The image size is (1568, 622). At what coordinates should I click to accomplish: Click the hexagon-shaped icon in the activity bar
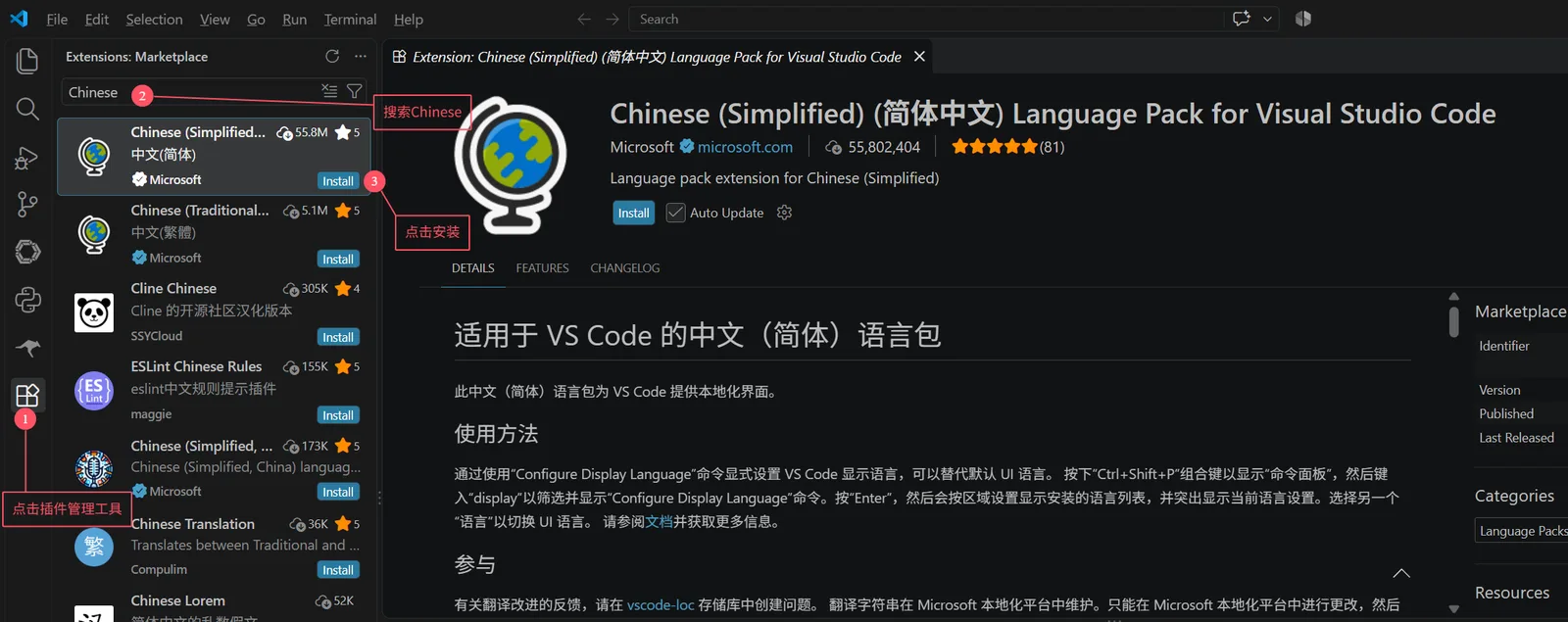point(27,252)
